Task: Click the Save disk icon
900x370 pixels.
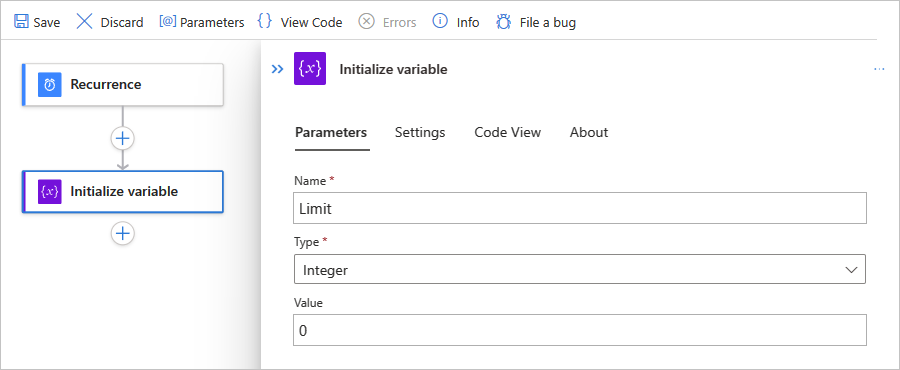Action: click(x=21, y=22)
